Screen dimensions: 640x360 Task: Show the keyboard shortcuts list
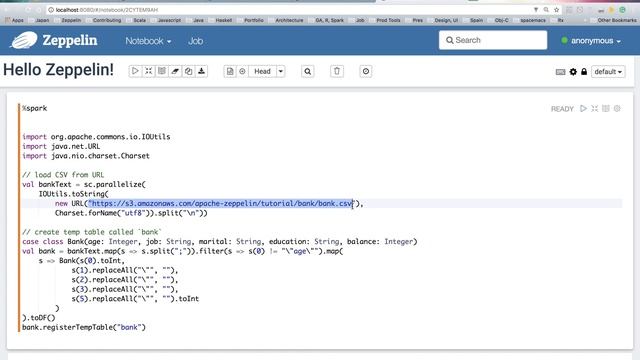pyautogui.click(x=560, y=72)
